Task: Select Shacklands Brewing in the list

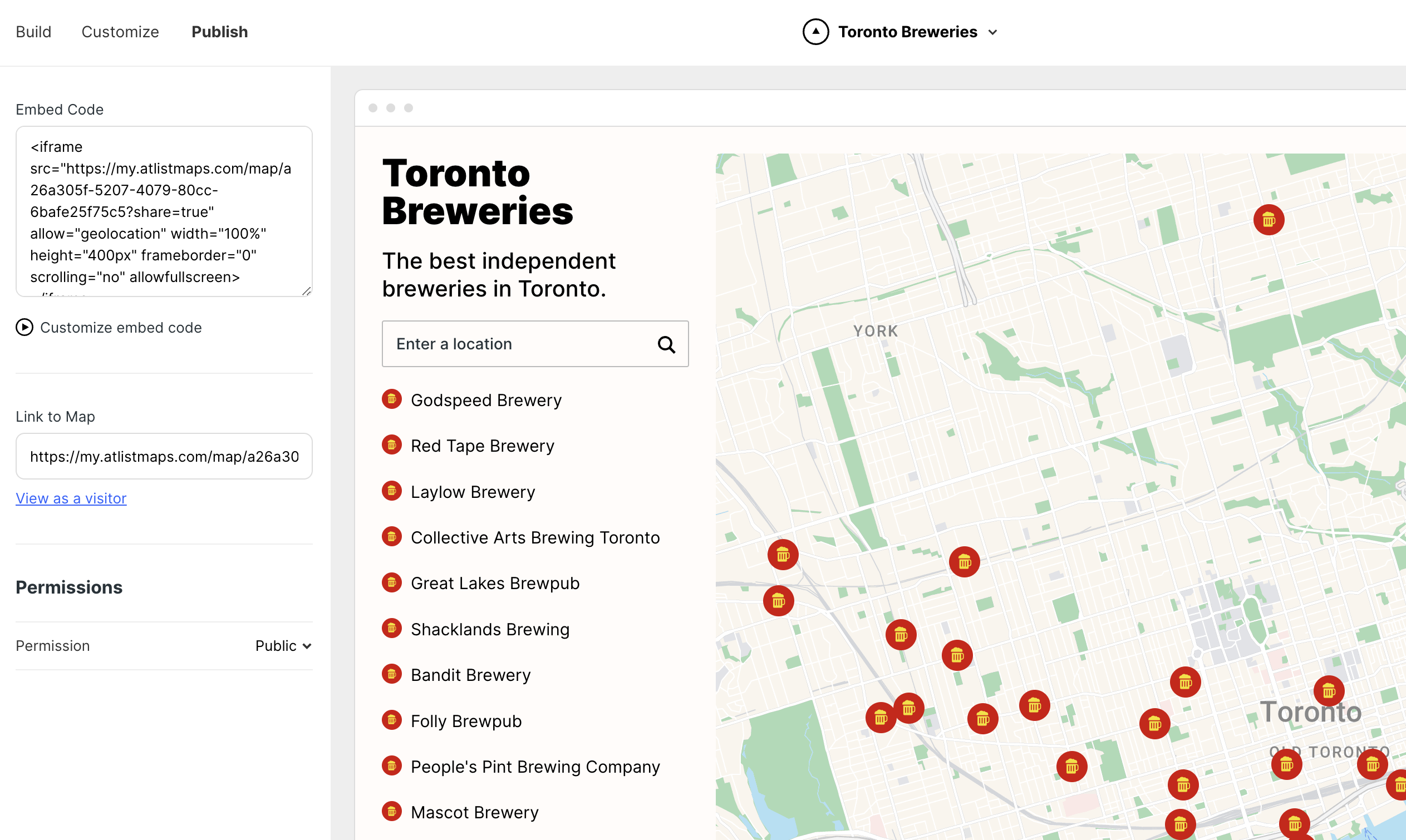Action: click(490, 629)
